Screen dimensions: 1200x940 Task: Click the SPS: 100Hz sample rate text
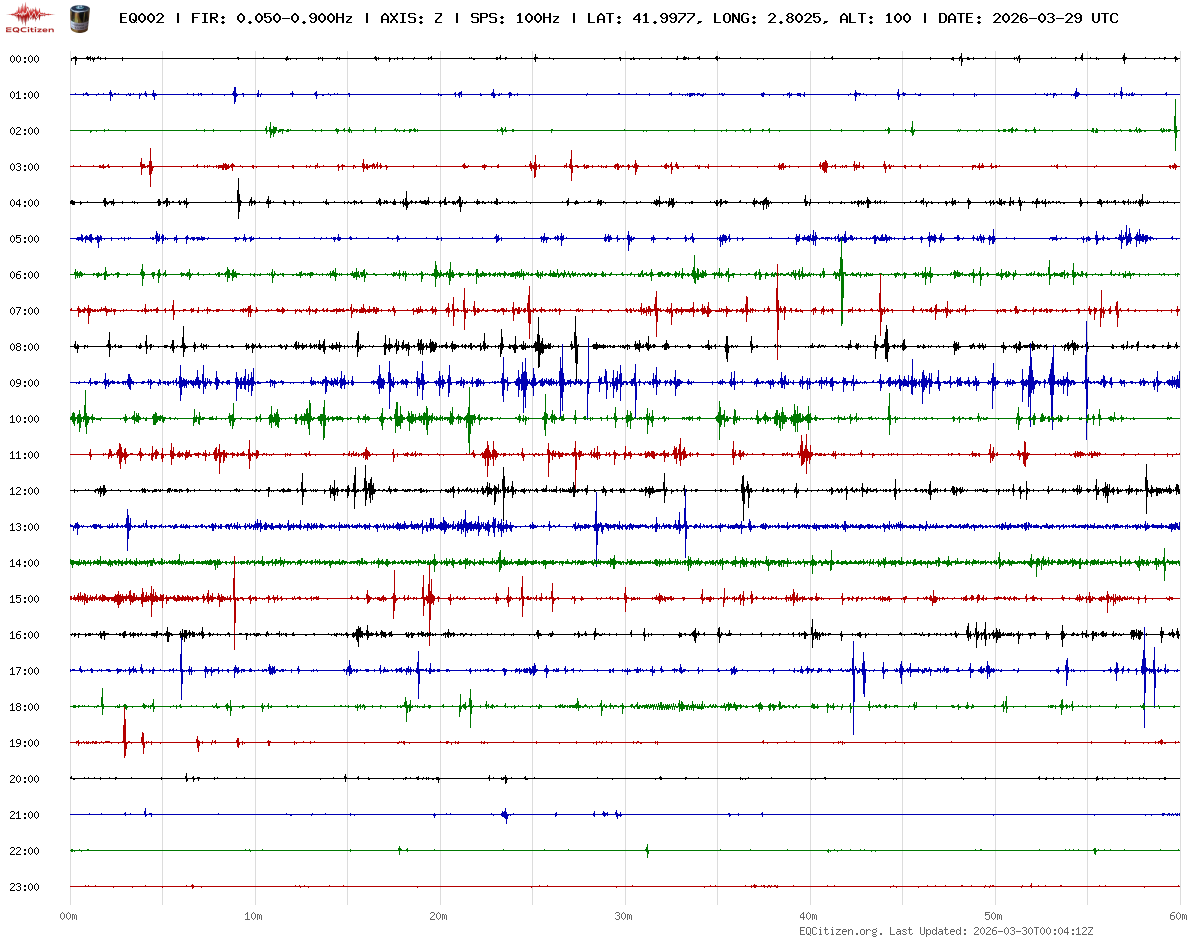pos(513,18)
